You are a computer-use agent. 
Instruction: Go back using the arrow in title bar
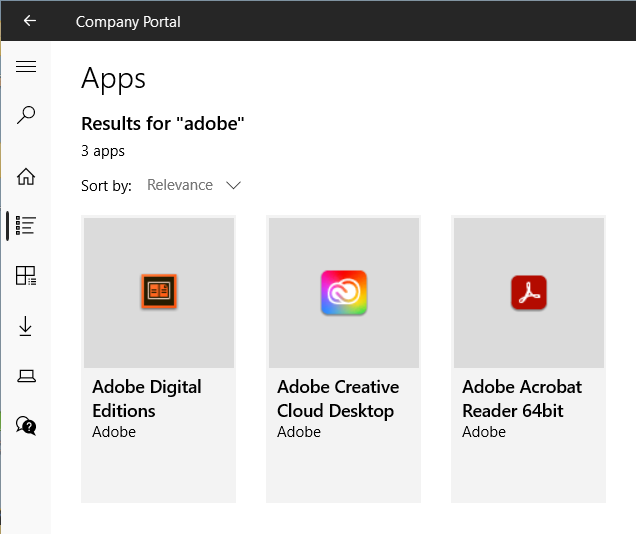[30, 21]
